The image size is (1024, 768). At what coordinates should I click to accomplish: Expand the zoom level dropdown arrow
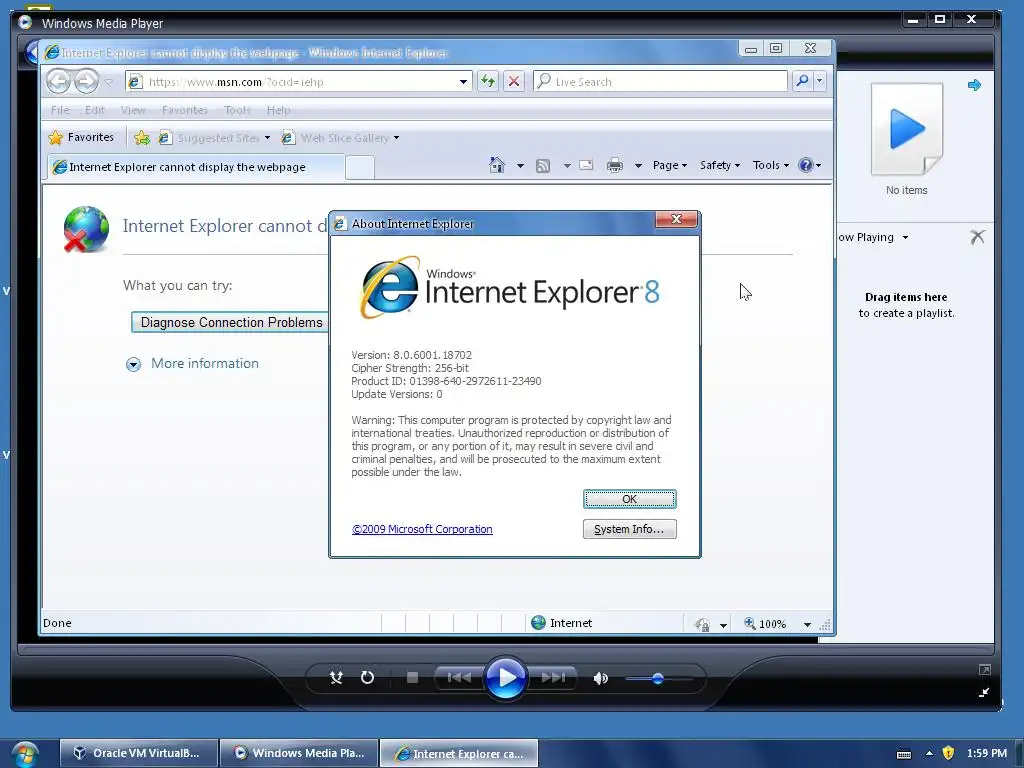(x=807, y=624)
